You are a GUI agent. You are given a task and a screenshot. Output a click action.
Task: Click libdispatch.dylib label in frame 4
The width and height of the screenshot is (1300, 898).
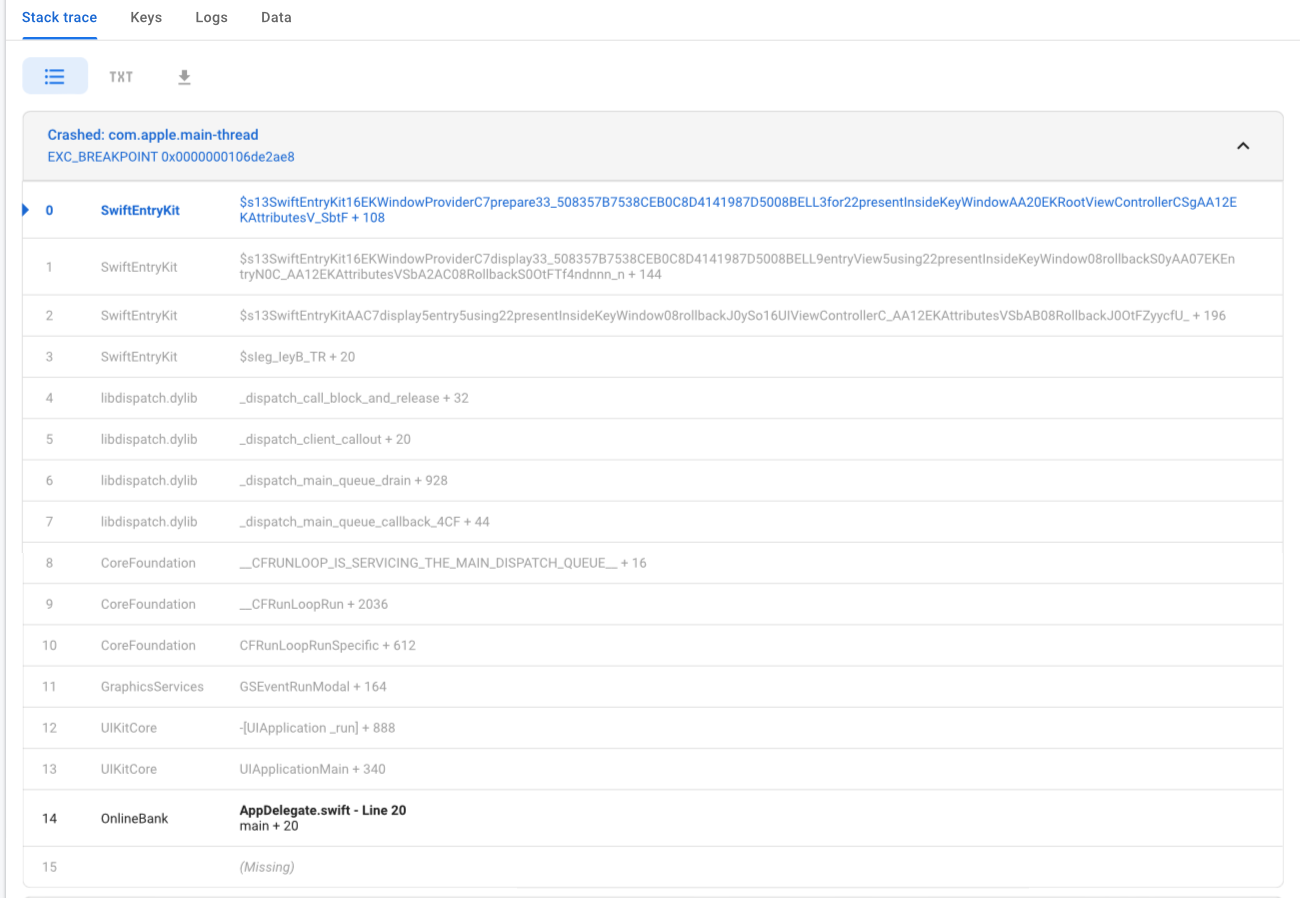point(149,398)
